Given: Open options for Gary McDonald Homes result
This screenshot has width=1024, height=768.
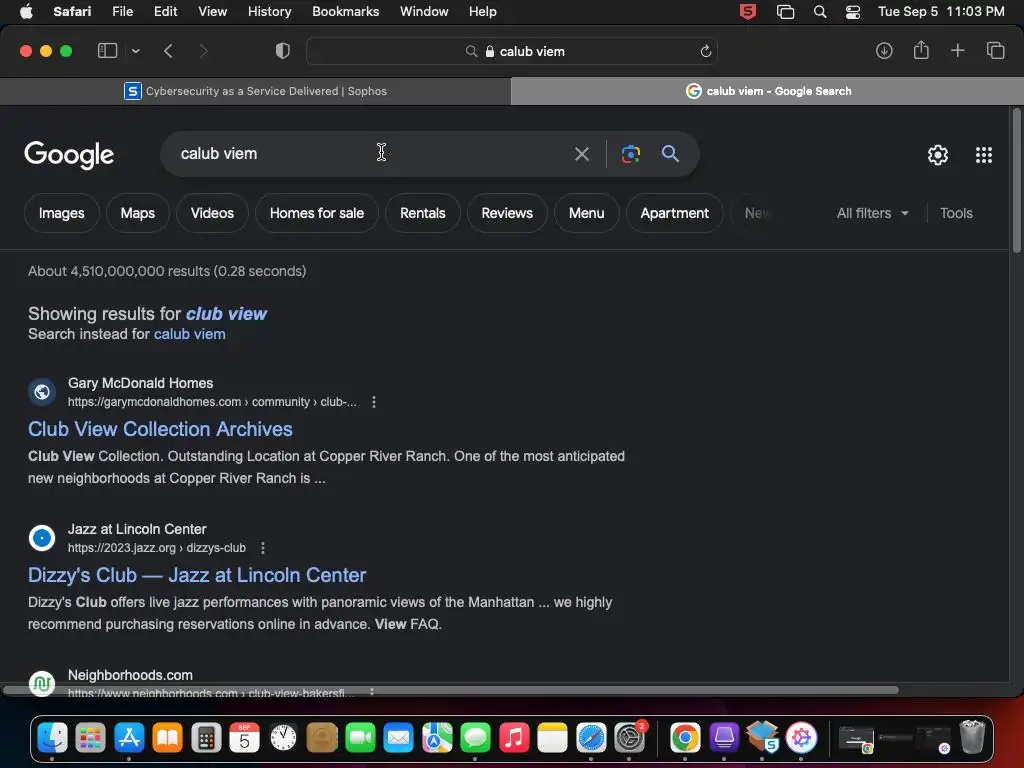Looking at the screenshot, I should pyautogui.click(x=374, y=402).
